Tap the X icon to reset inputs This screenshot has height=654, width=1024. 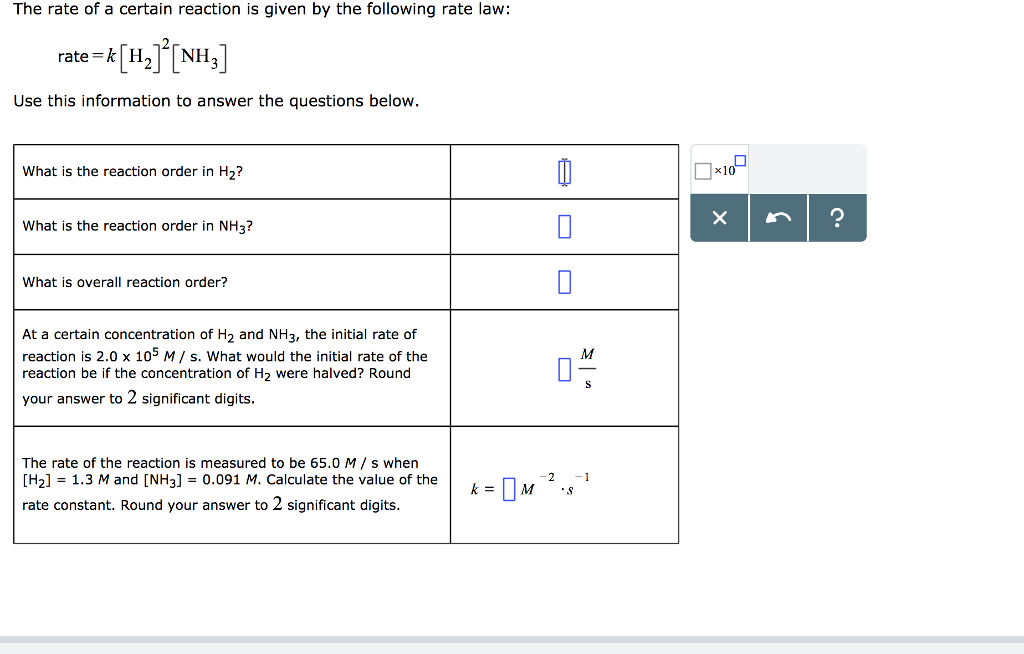718,217
